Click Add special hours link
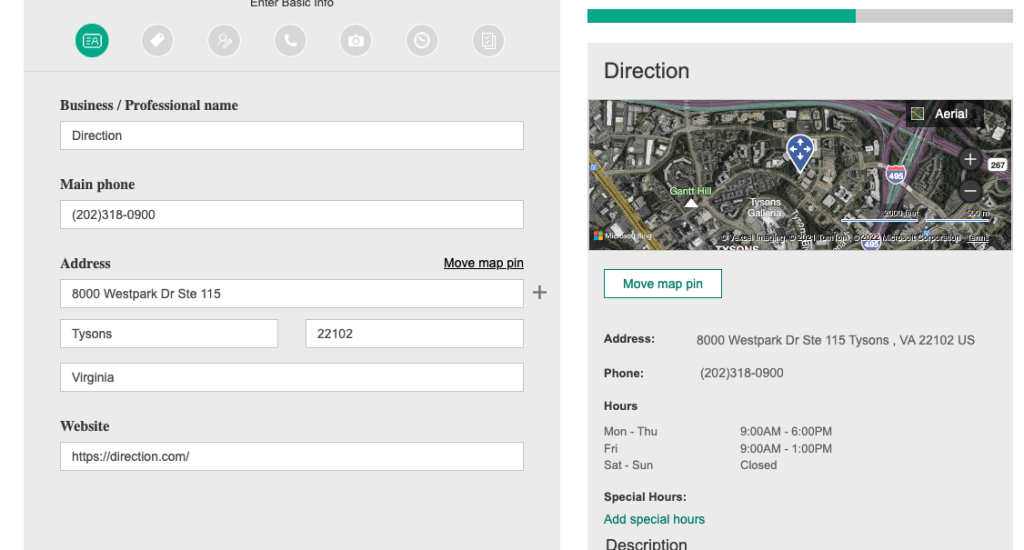This screenshot has height=550, width=1024. (x=654, y=519)
